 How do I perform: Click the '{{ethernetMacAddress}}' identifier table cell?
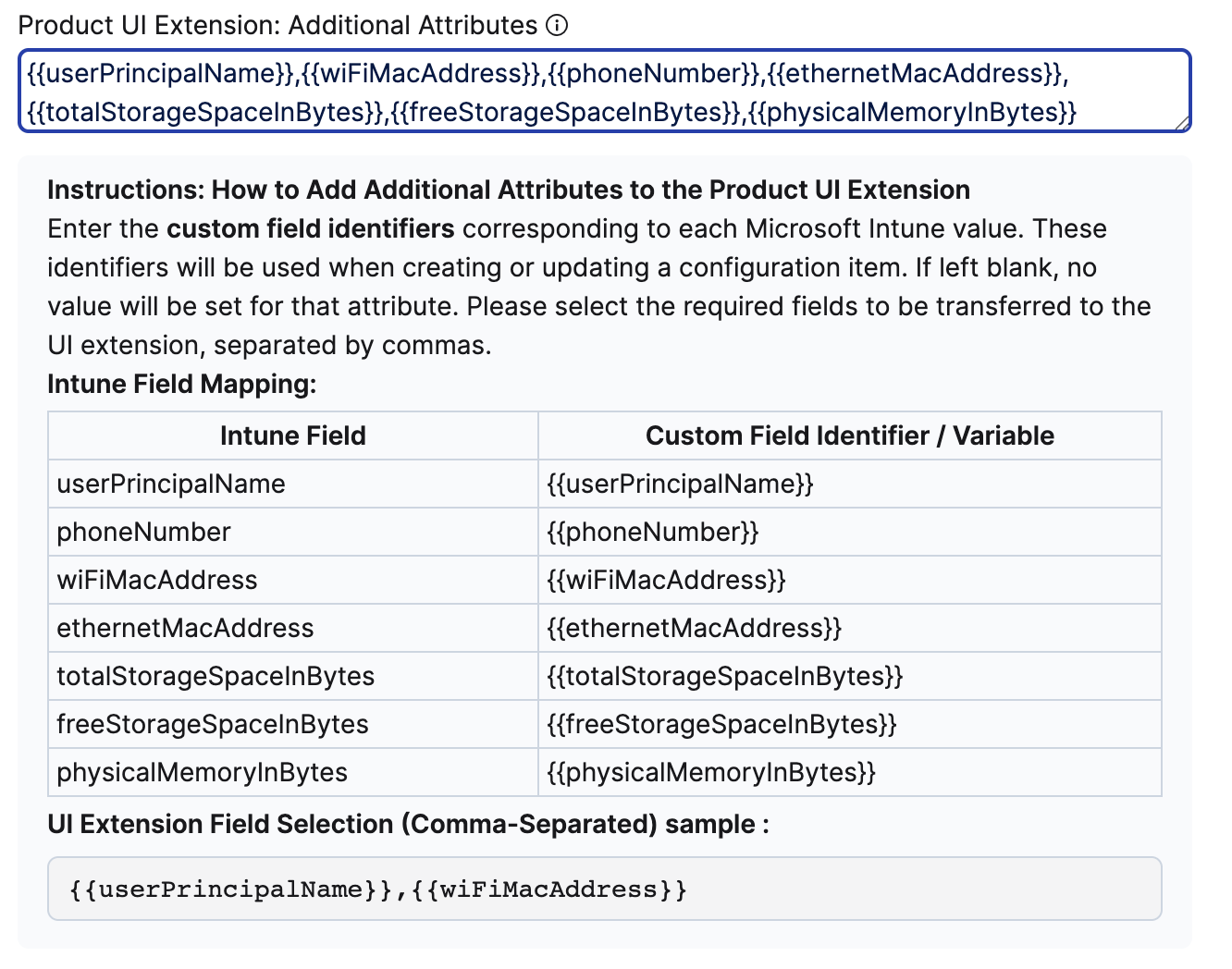[x=850, y=628]
